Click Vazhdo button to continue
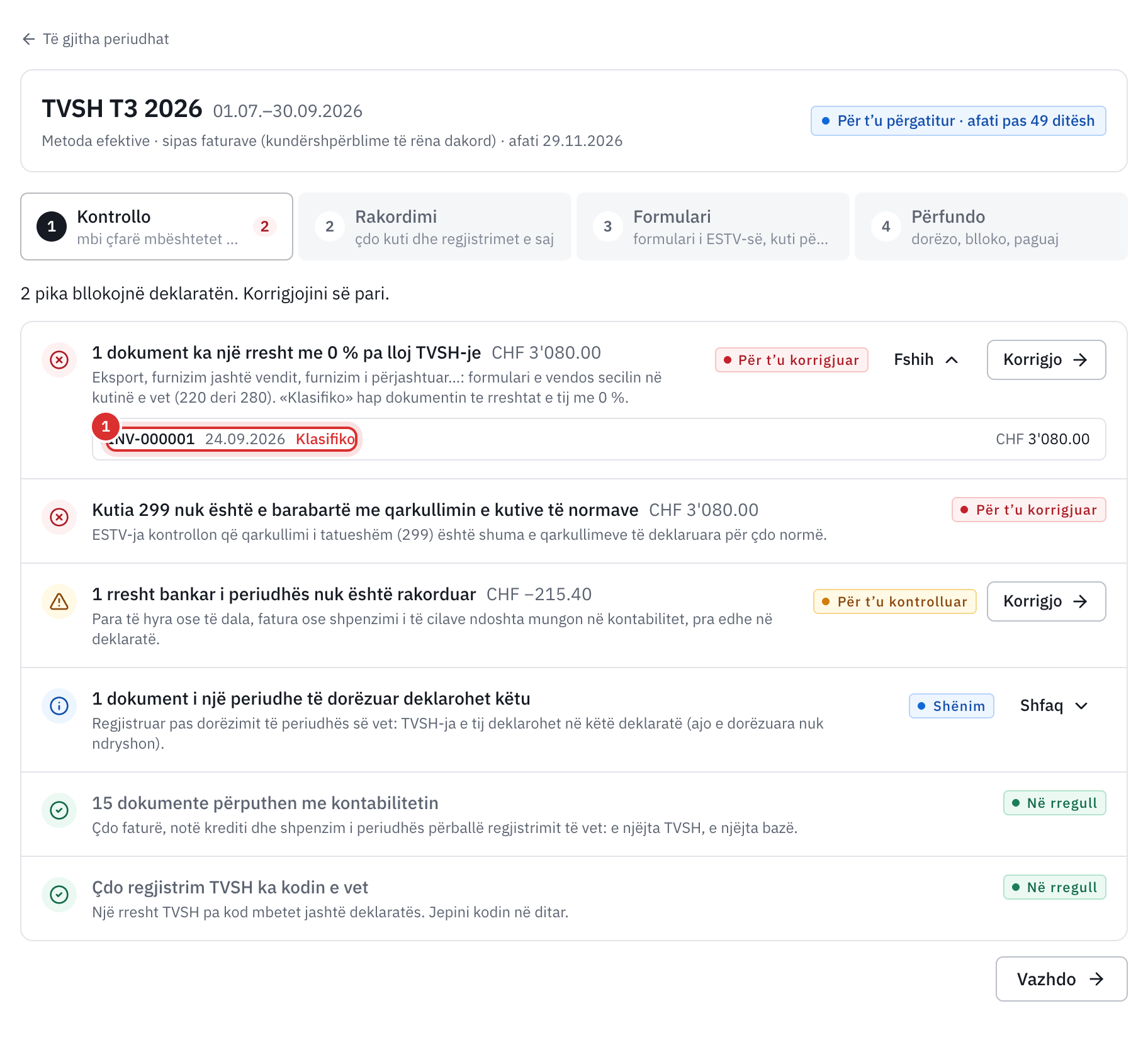The height and width of the screenshot is (1062, 1148). pos(1061,979)
